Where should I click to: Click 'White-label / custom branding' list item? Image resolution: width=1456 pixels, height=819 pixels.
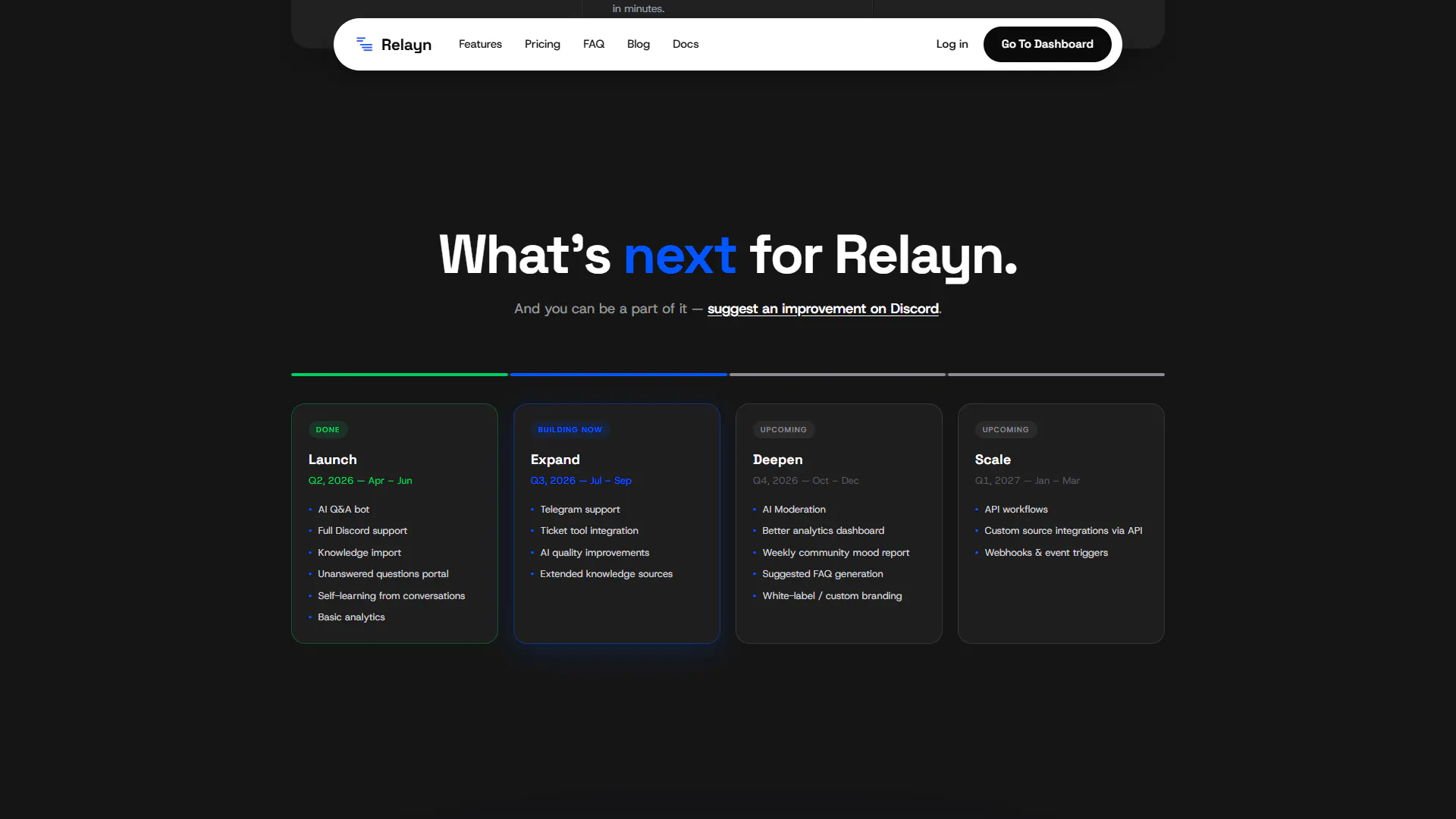pyautogui.click(x=832, y=596)
